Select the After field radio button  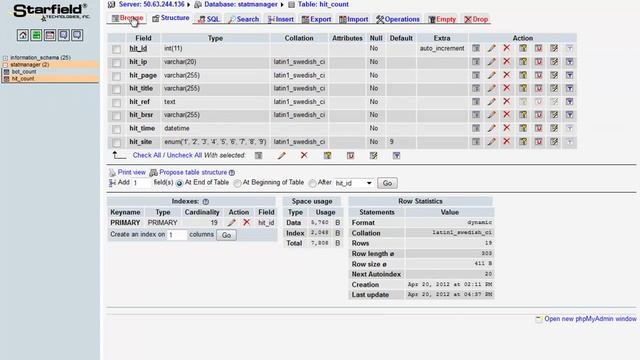tap(312, 184)
